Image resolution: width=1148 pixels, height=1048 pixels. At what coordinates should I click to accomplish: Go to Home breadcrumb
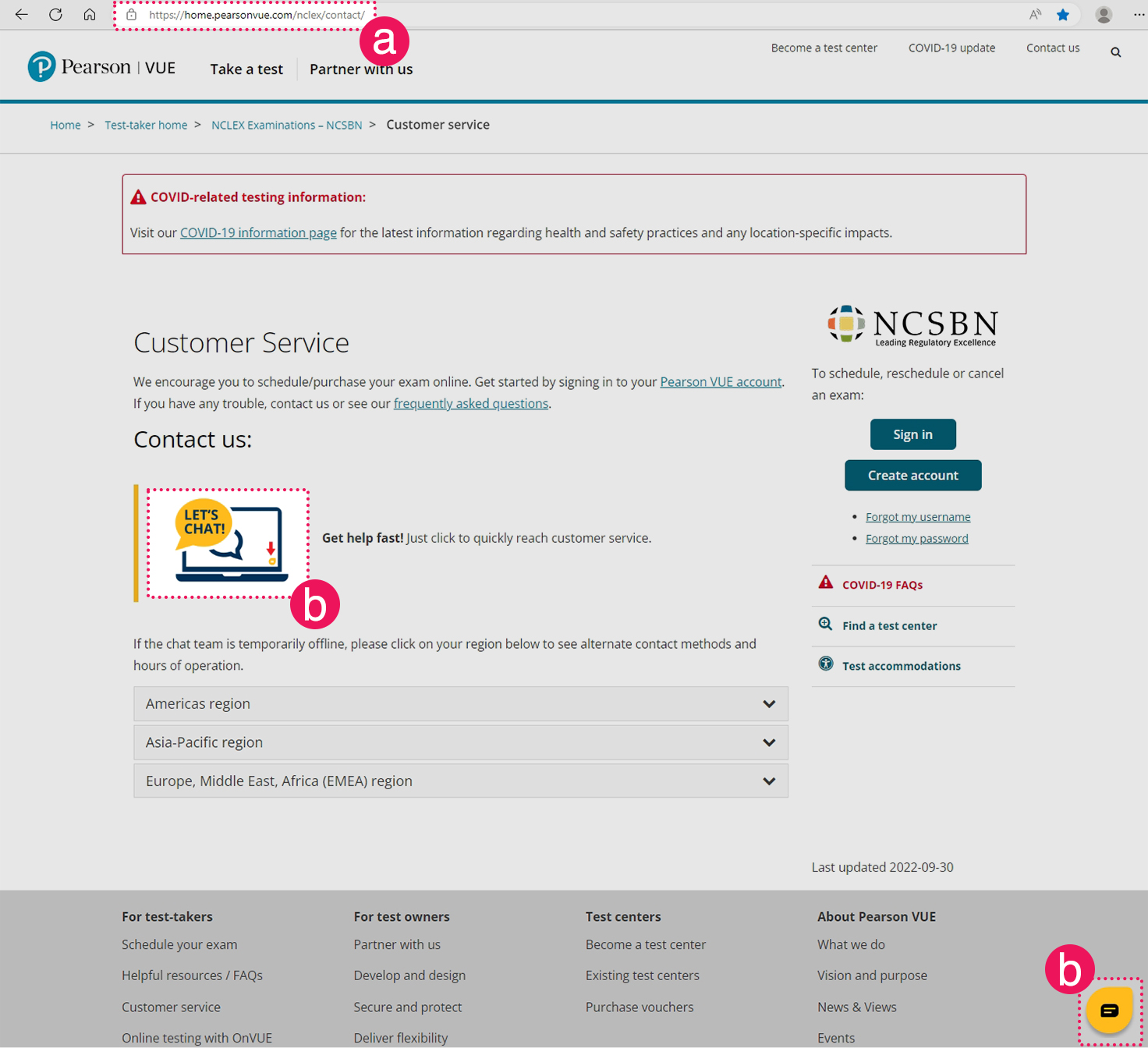pyautogui.click(x=66, y=126)
